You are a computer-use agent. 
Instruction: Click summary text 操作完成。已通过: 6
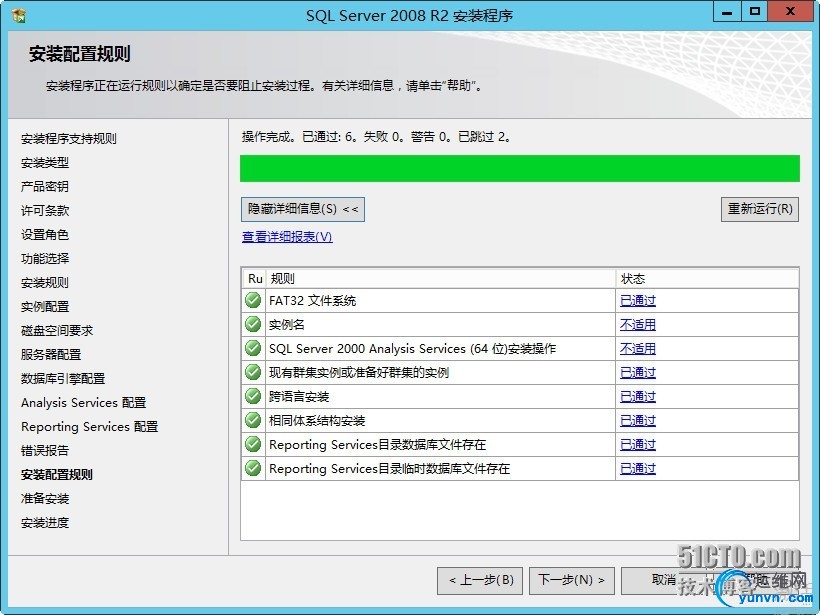[x=299, y=137]
